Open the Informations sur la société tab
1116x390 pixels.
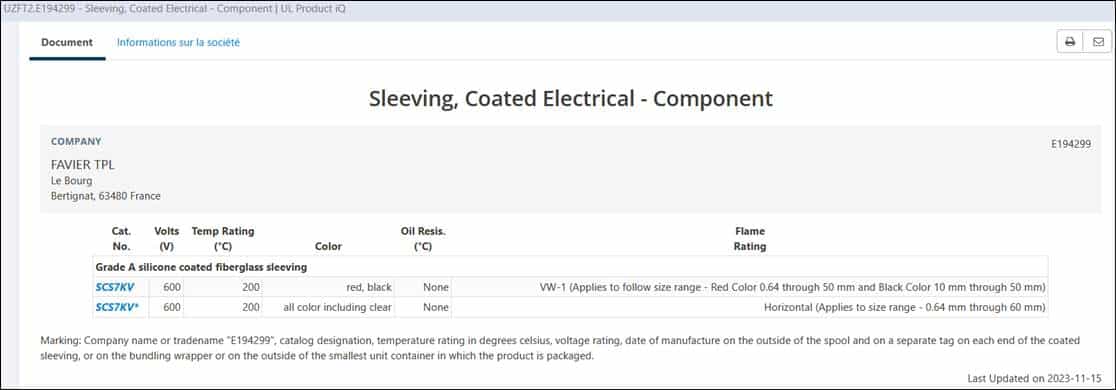click(178, 43)
